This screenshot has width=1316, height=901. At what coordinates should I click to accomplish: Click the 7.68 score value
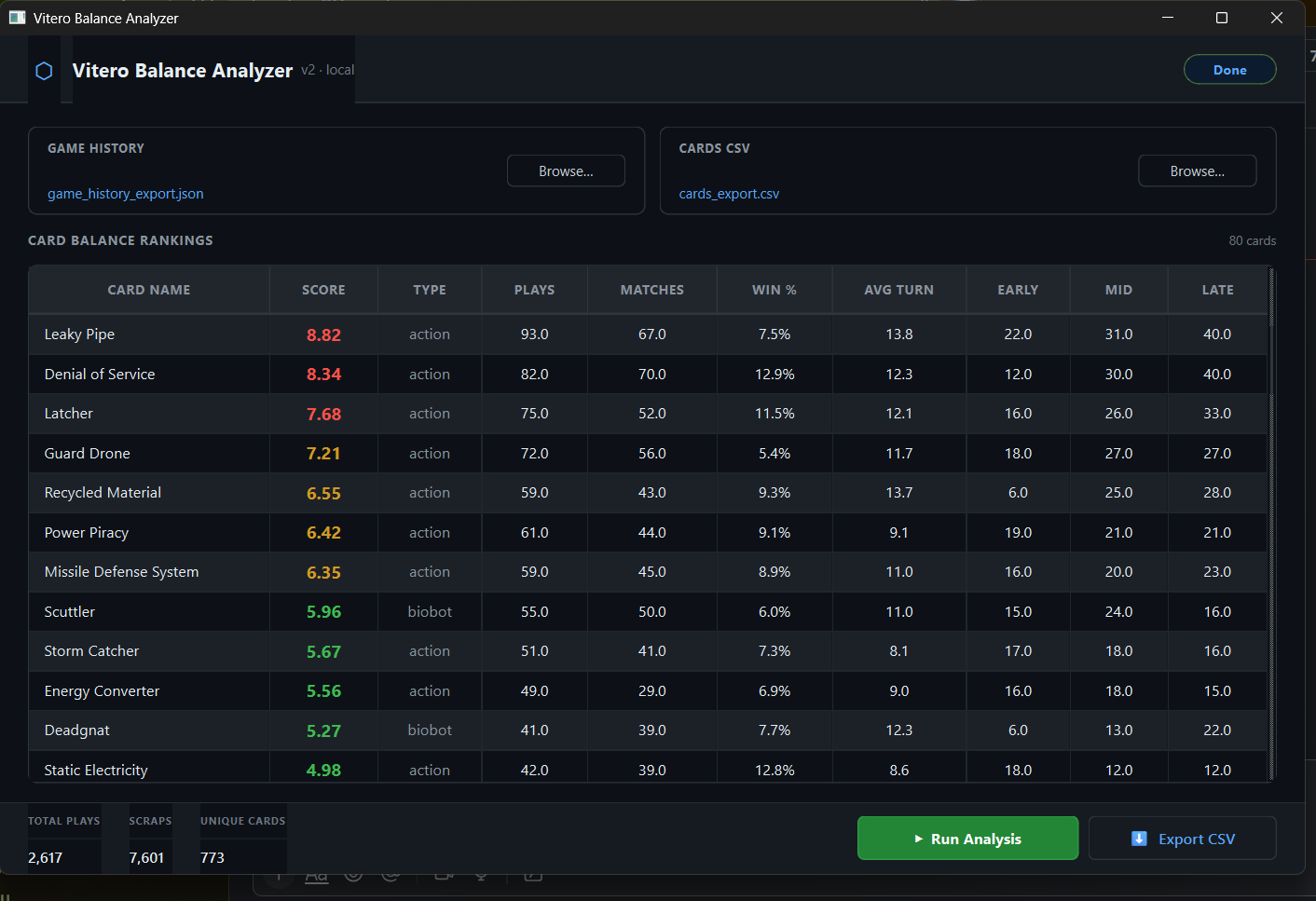point(323,414)
